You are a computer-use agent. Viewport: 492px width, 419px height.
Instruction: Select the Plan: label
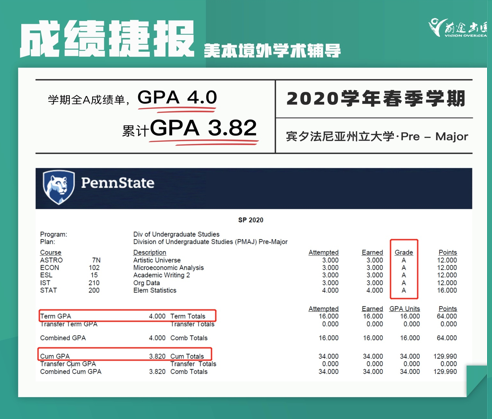point(47,242)
